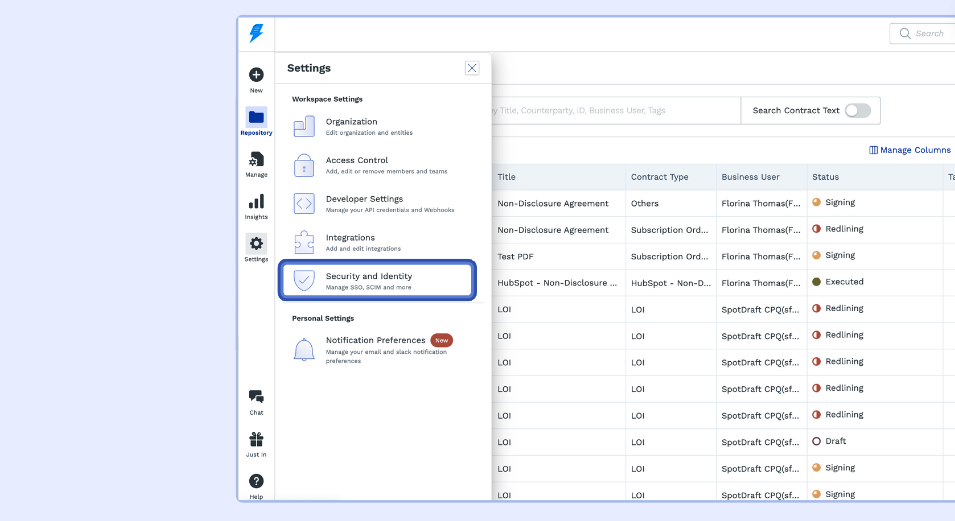Click the Manage Columns link

tap(910, 150)
